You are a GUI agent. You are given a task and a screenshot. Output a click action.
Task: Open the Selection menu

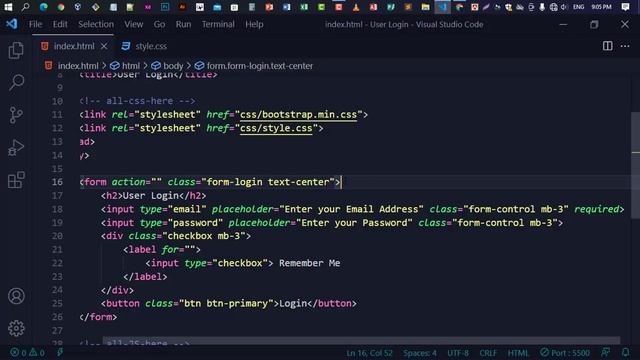tap(96, 24)
